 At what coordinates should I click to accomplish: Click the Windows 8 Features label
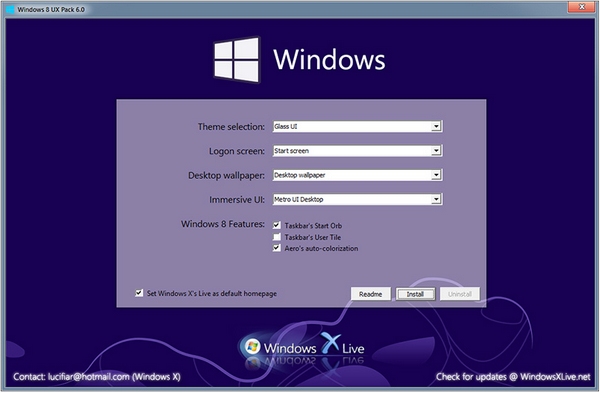[x=223, y=224]
